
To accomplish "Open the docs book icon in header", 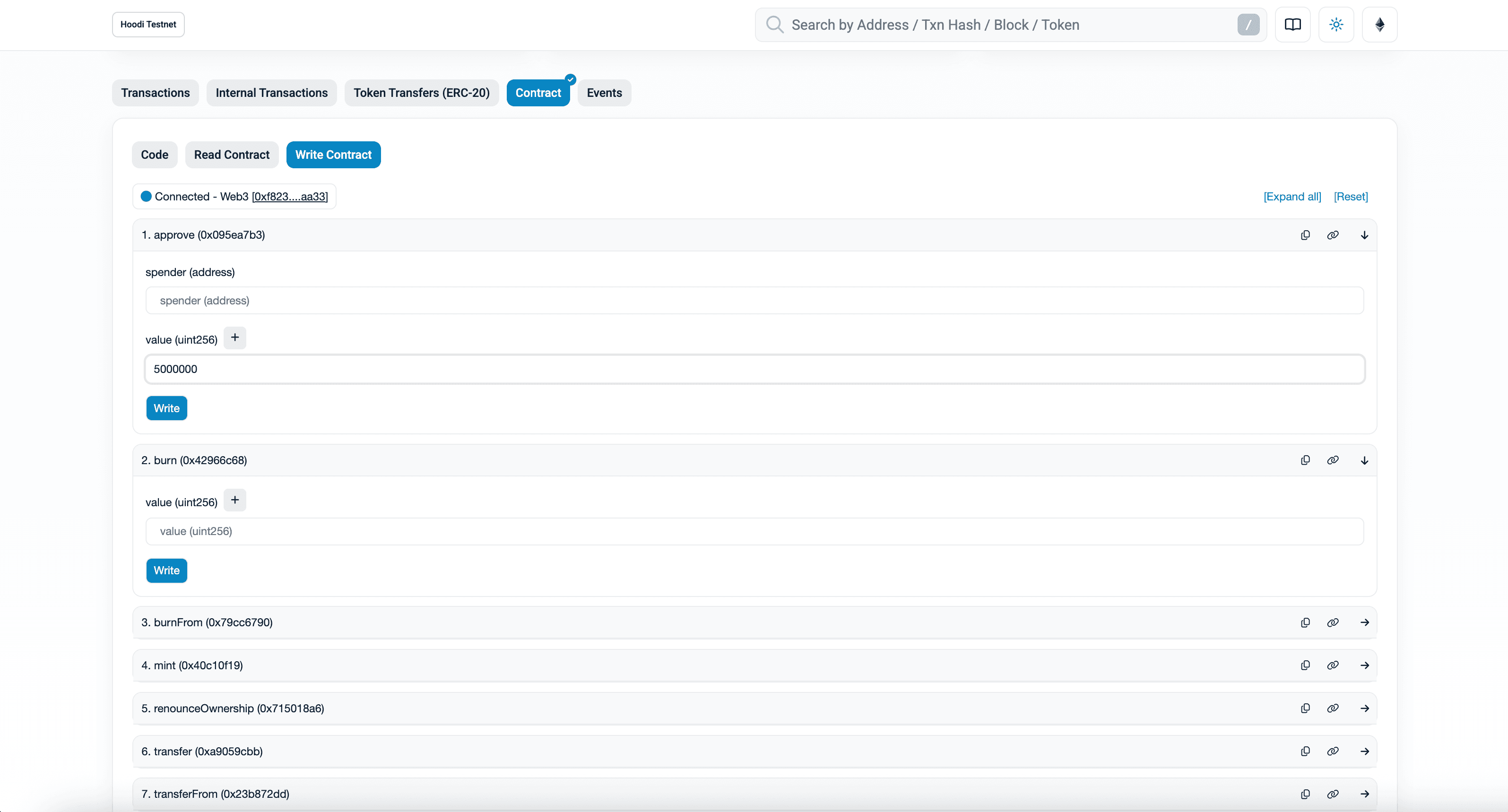I will pos(1292,25).
